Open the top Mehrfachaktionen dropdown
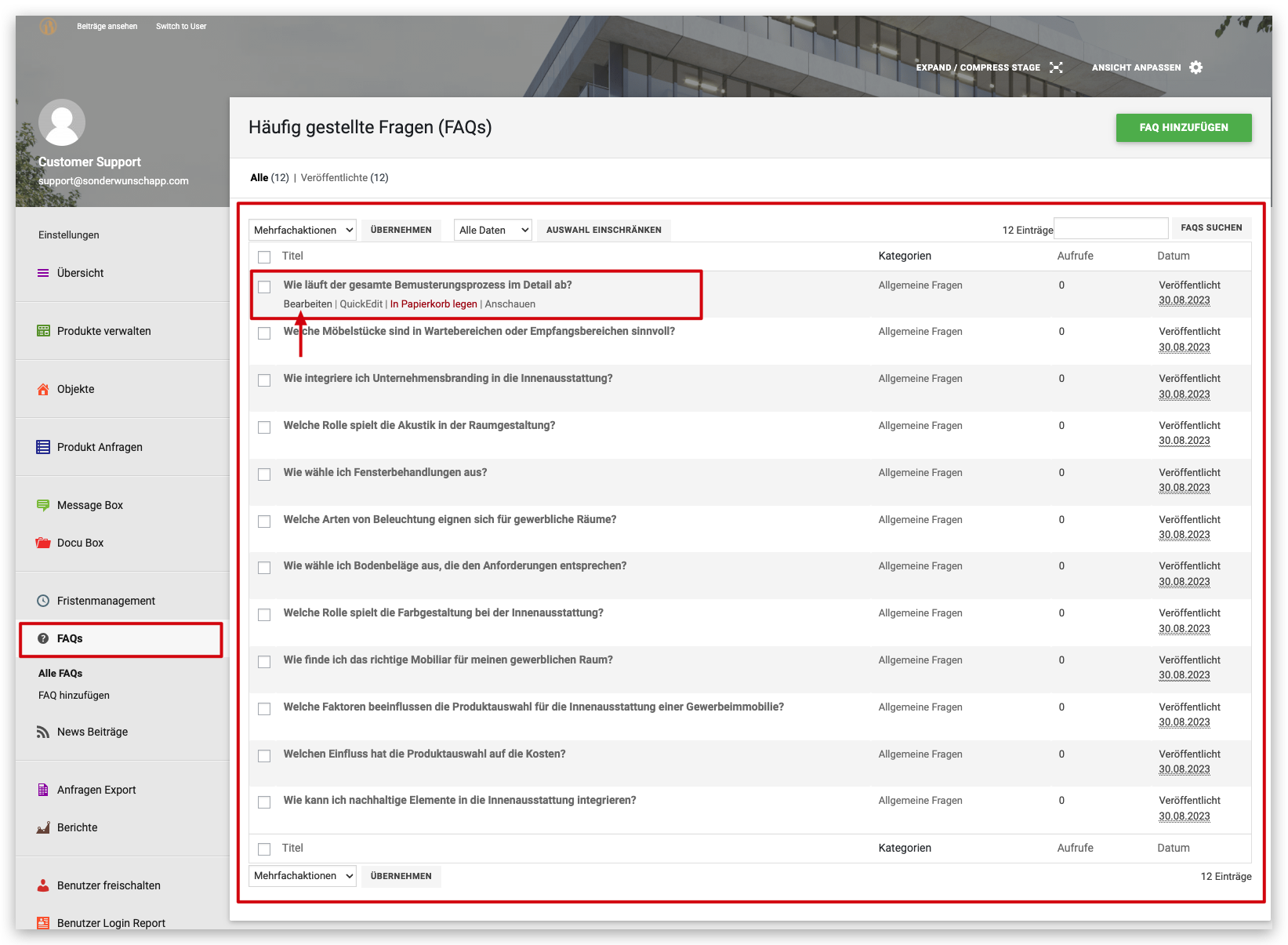Screen dimensions: 1288x945 point(303,230)
